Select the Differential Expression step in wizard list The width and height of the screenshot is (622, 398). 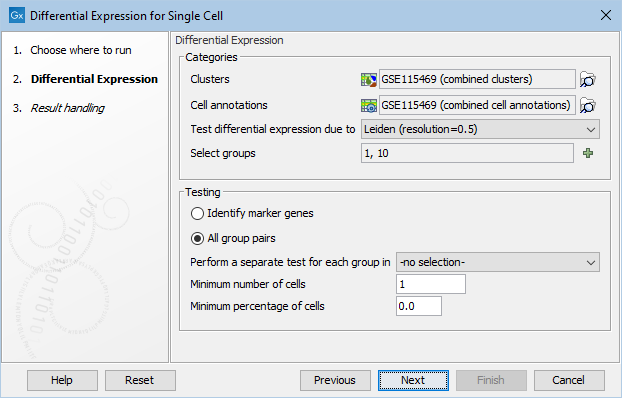coord(85,79)
